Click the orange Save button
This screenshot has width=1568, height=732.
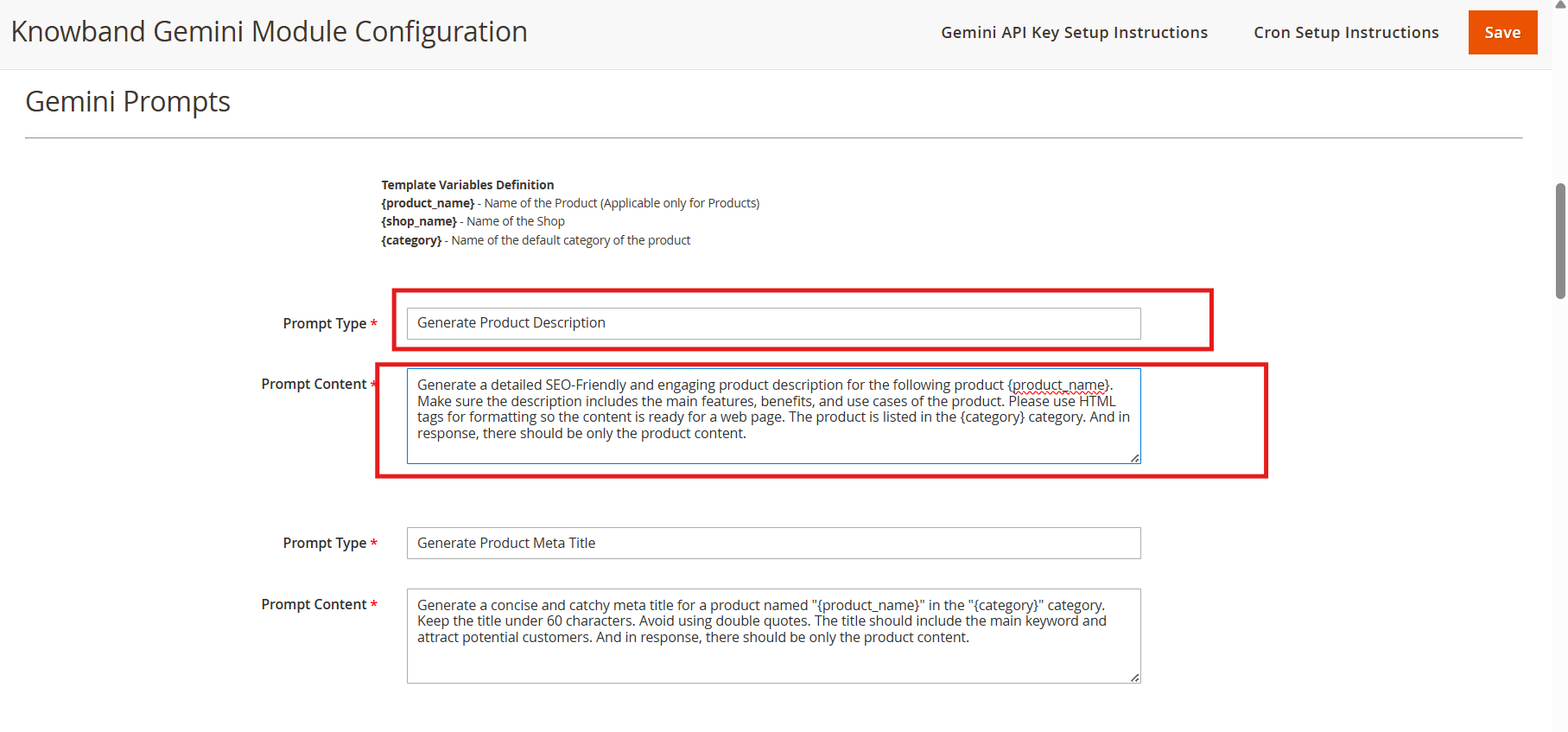tap(1502, 32)
